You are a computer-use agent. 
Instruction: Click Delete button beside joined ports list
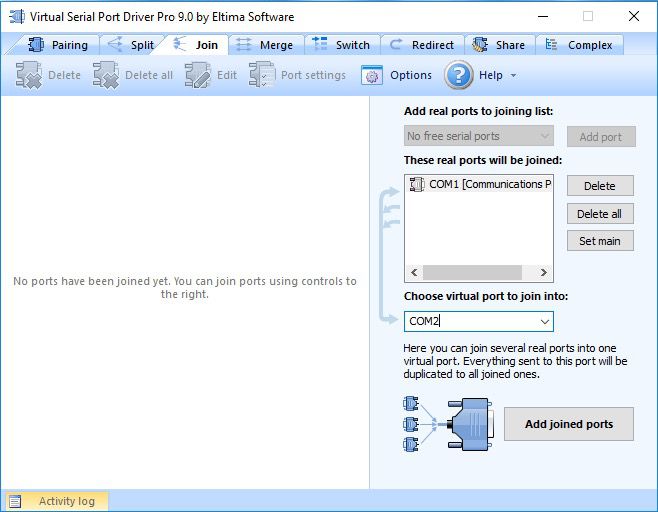click(600, 185)
